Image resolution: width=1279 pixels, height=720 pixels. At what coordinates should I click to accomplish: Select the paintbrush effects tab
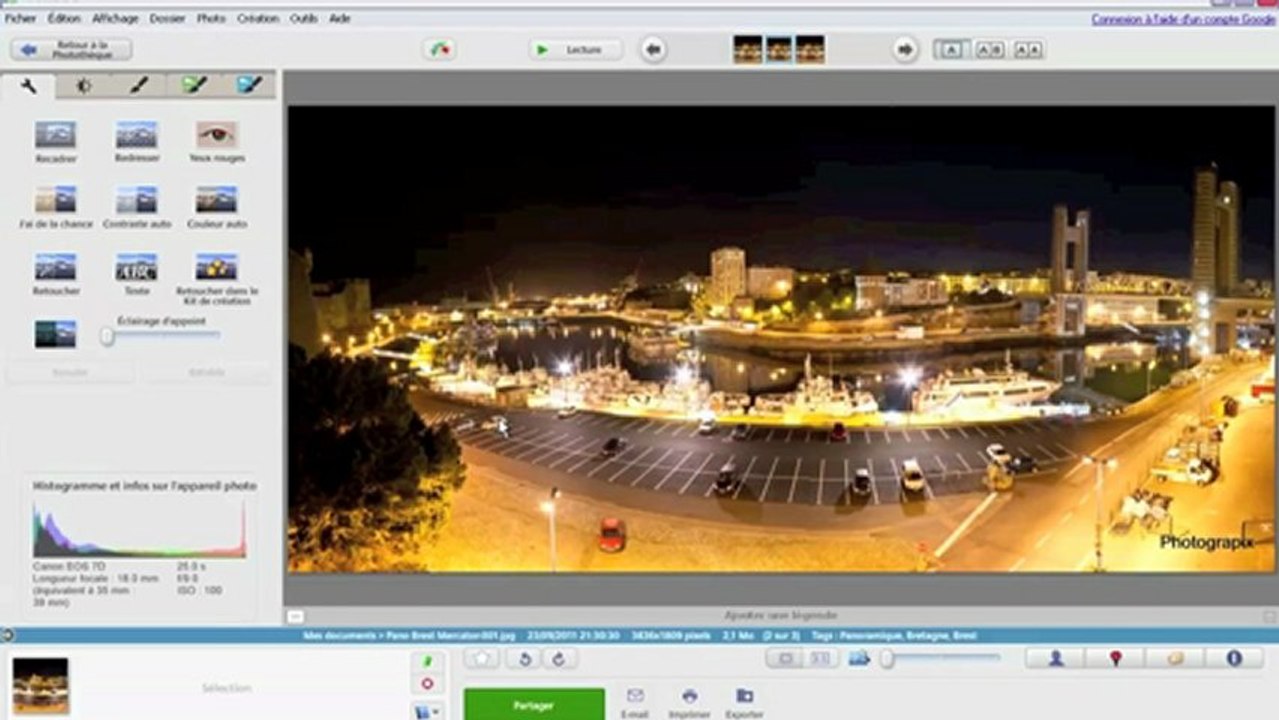(x=139, y=85)
